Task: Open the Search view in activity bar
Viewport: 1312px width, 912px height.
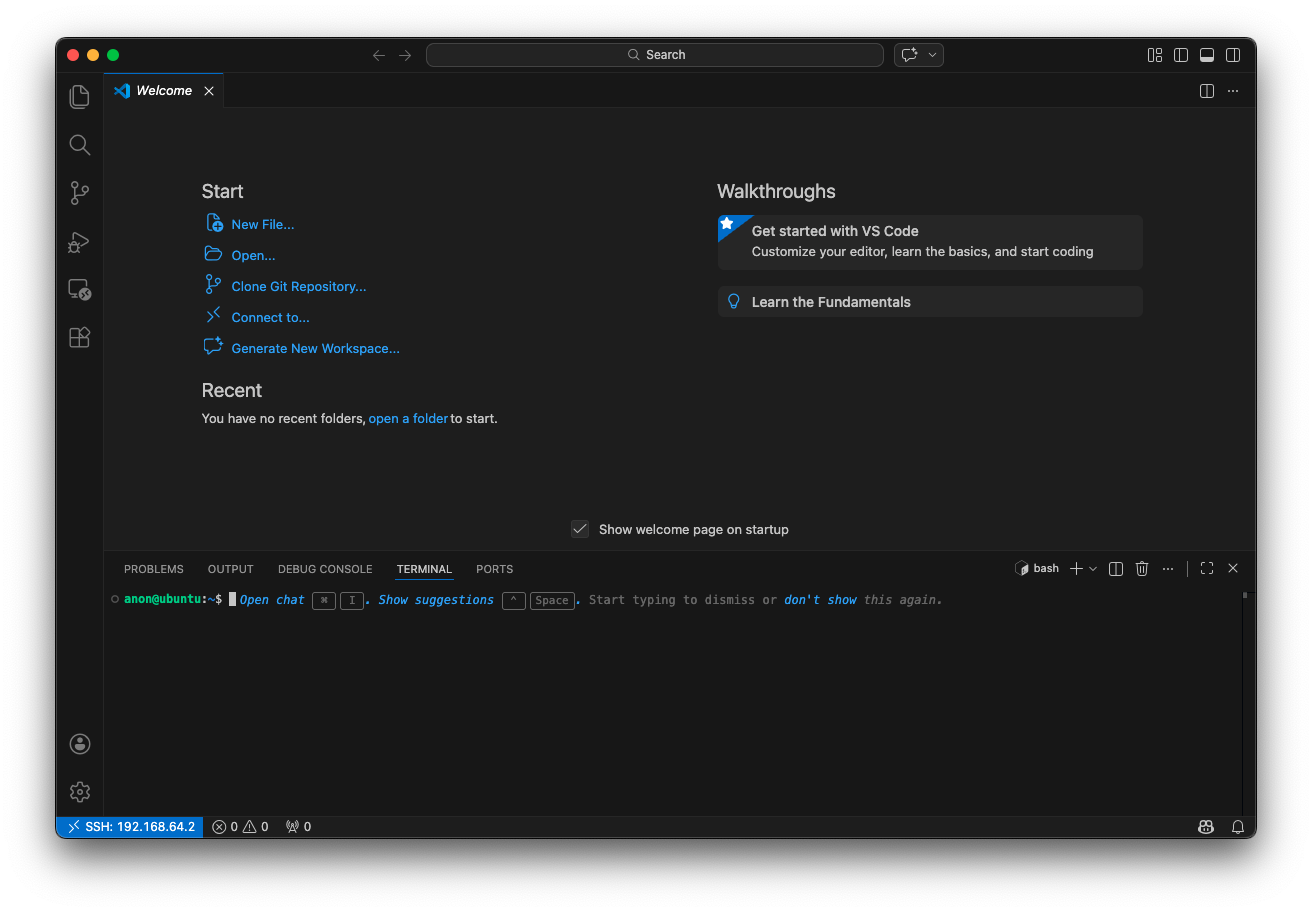Action: [80, 145]
